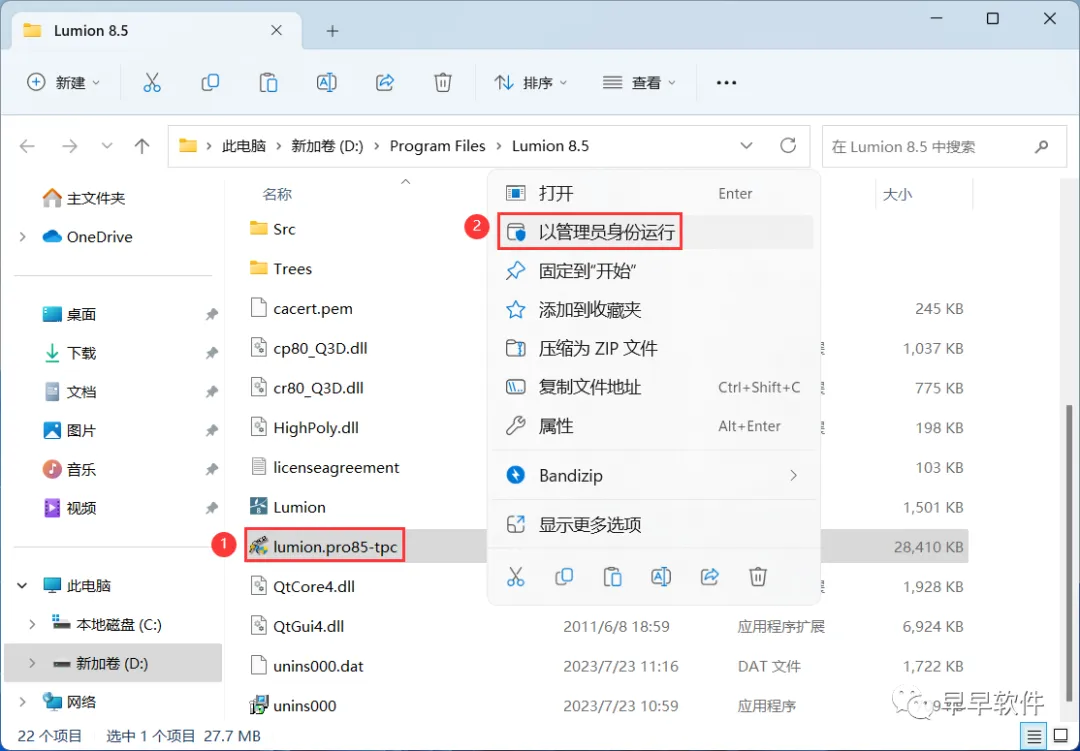Sort by the 大小 column header
The image size is (1080, 751).
pyautogui.click(x=897, y=194)
